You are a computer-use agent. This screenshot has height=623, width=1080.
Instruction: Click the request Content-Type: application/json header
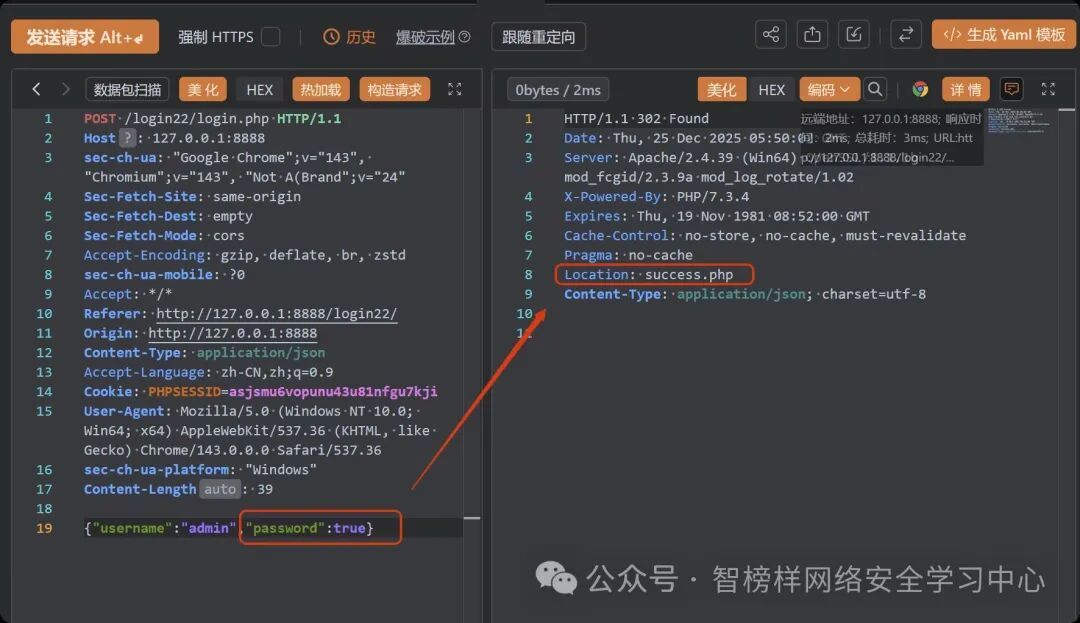click(204, 352)
